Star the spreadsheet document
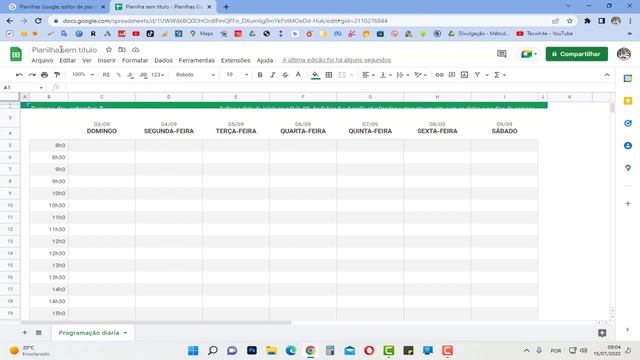 (x=109, y=50)
